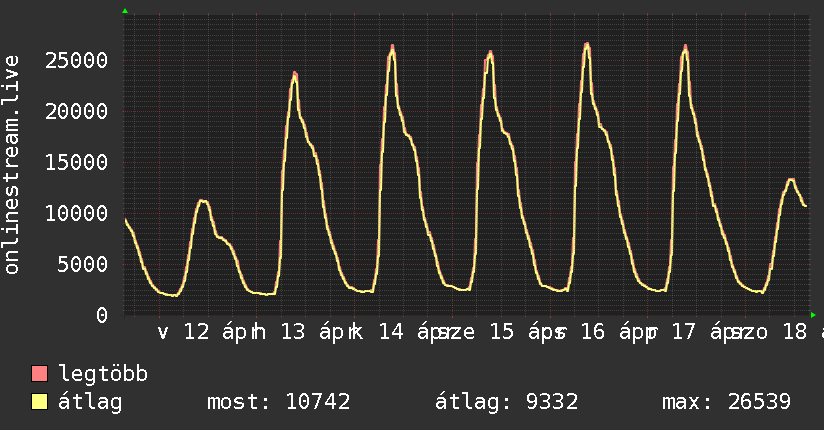Screen dimensions: 824x430
Task: Select the legtöbb legend label
Action: point(104,375)
